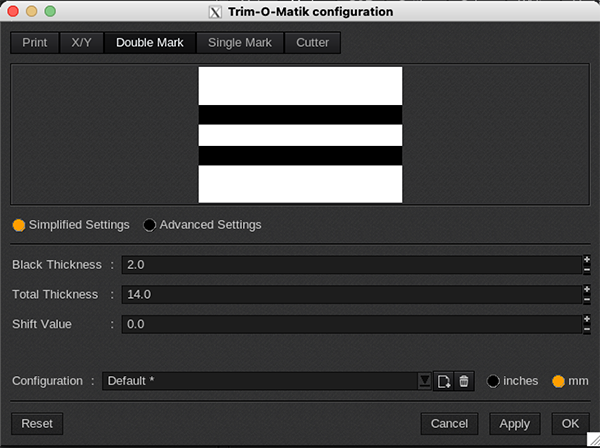Select the Simplified Settings radio button
This screenshot has height=448, width=600.
point(19,225)
